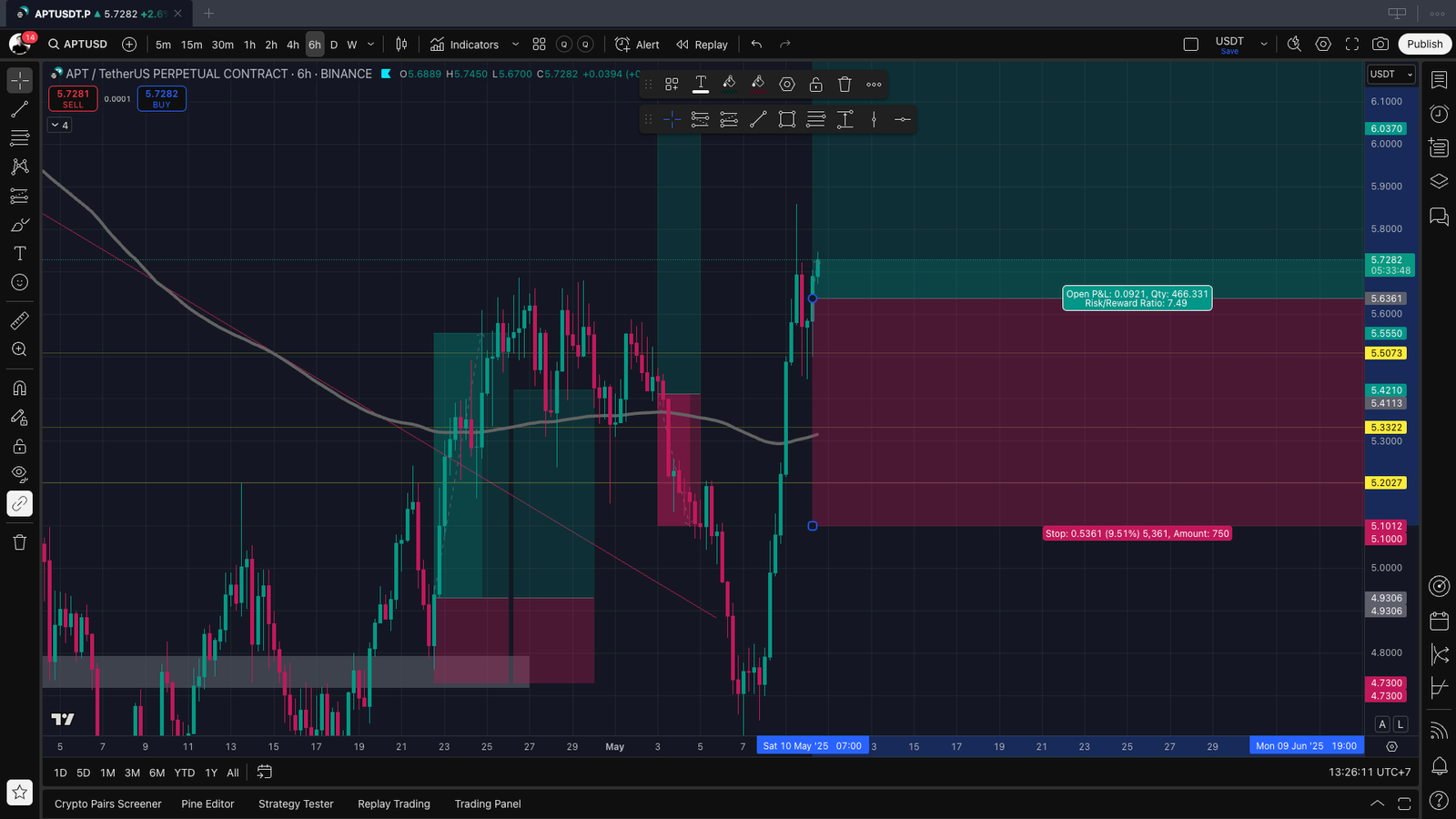Open settings for the selected drawing
The height and width of the screenshot is (819, 1456).
pyautogui.click(x=787, y=85)
